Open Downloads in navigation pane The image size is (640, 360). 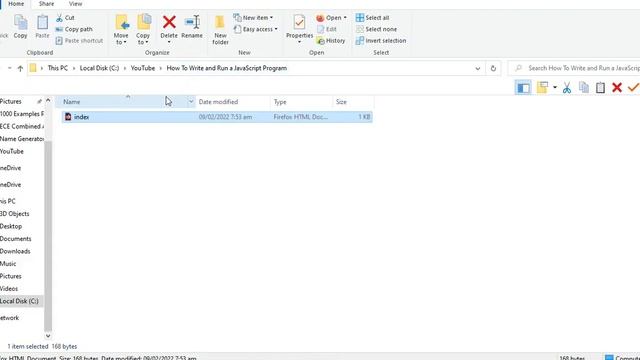point(15,251)
